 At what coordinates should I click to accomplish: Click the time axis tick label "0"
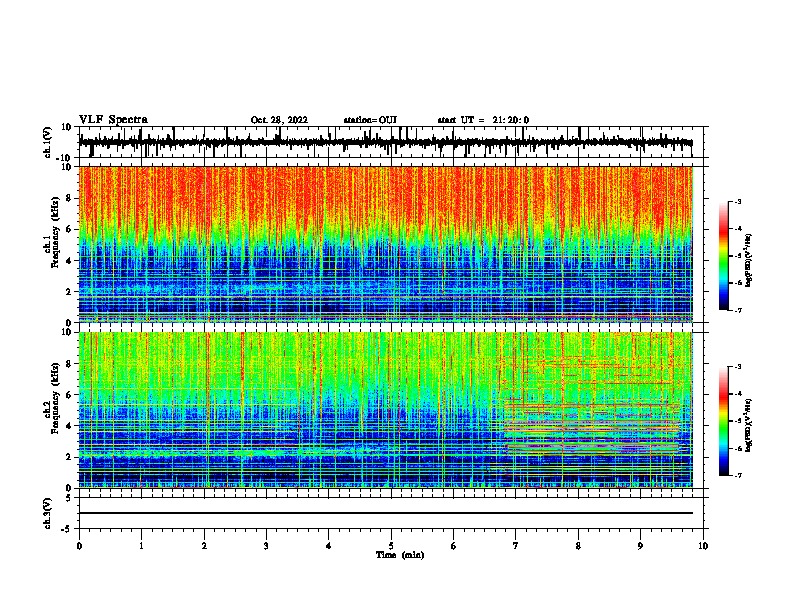pos(79,546)
